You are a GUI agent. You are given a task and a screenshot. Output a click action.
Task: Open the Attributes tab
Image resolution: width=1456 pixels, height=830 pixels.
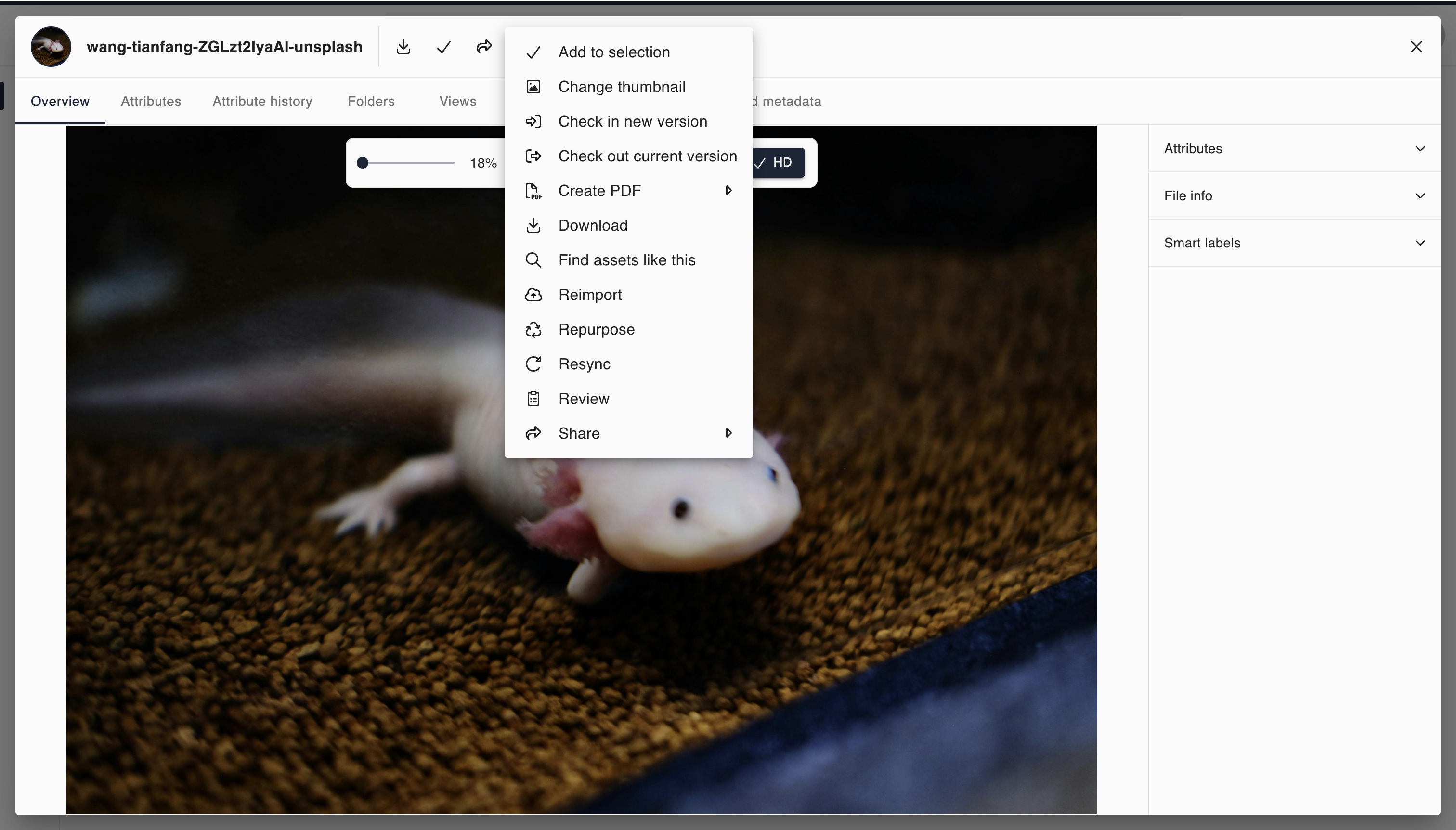pyautogui.click(x=151, y=102)
